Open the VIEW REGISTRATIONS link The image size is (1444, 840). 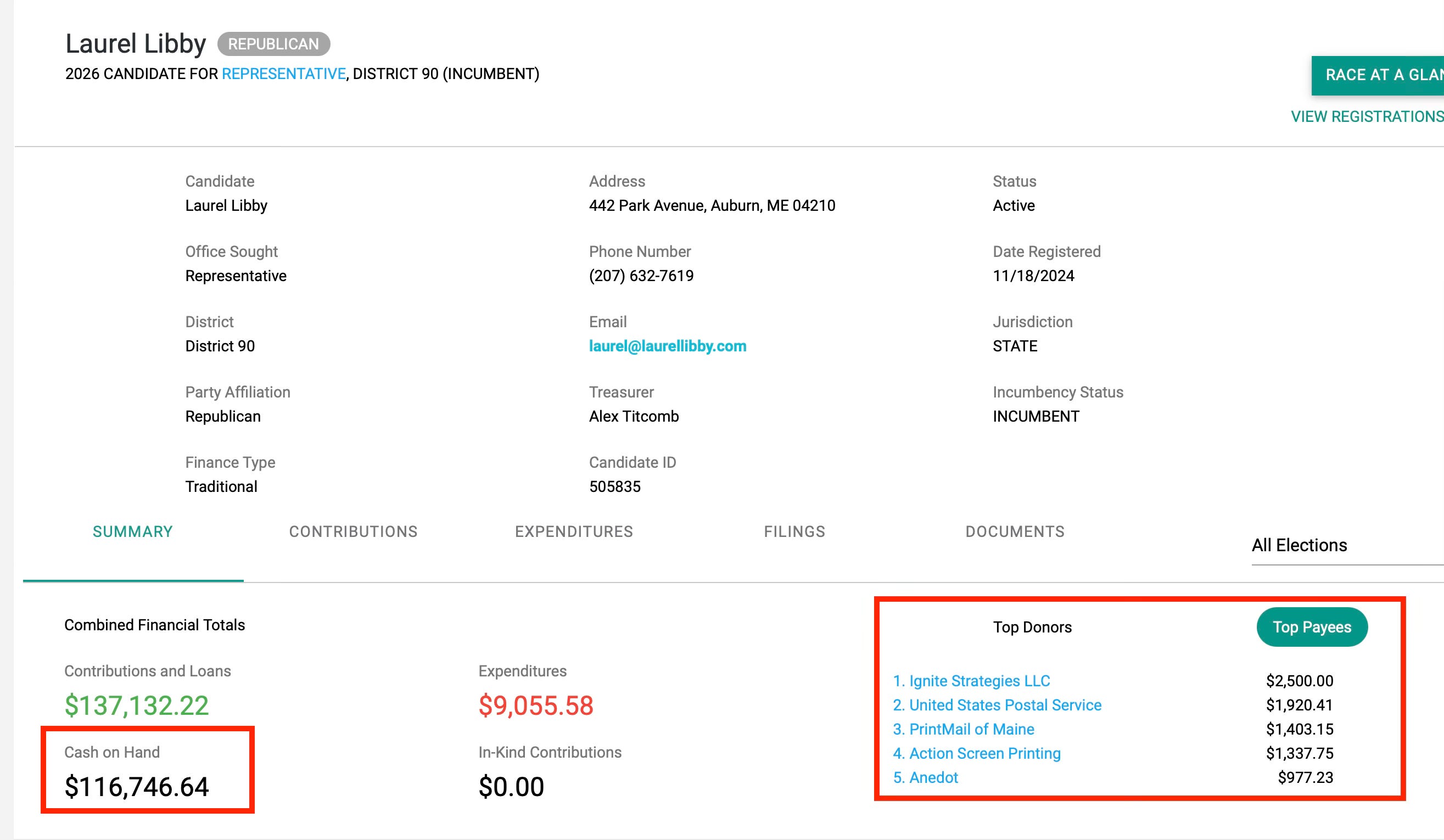coord(1367,117)
